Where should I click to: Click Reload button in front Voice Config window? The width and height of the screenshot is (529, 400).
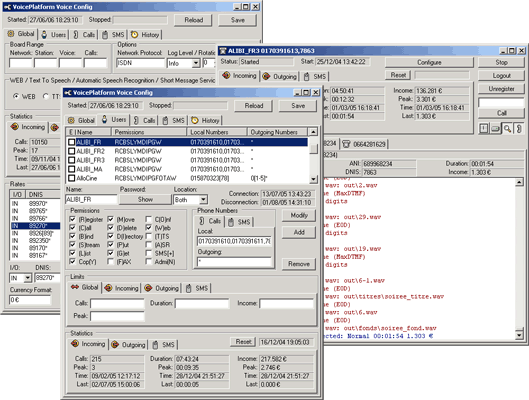click(254, 106)
